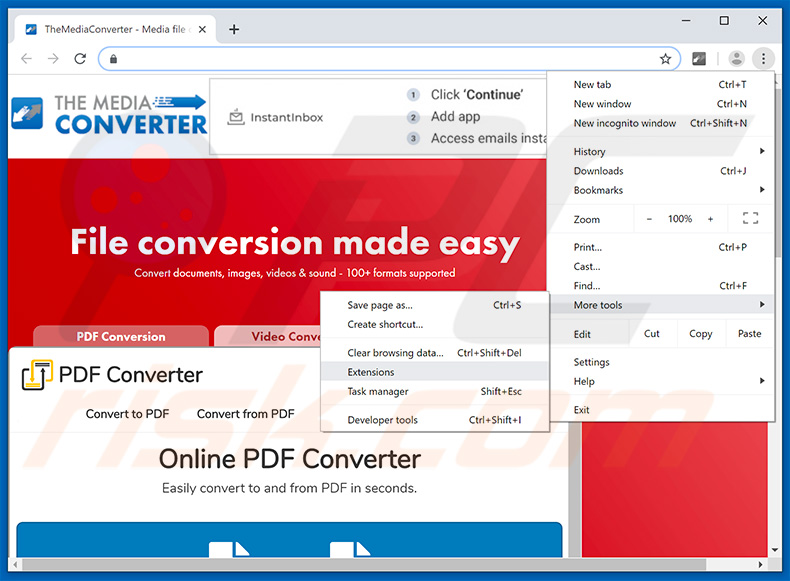Click the scroll-left arrow at bottom
Viewport: 790px width, 581px height.
click(x=15, y=565)
